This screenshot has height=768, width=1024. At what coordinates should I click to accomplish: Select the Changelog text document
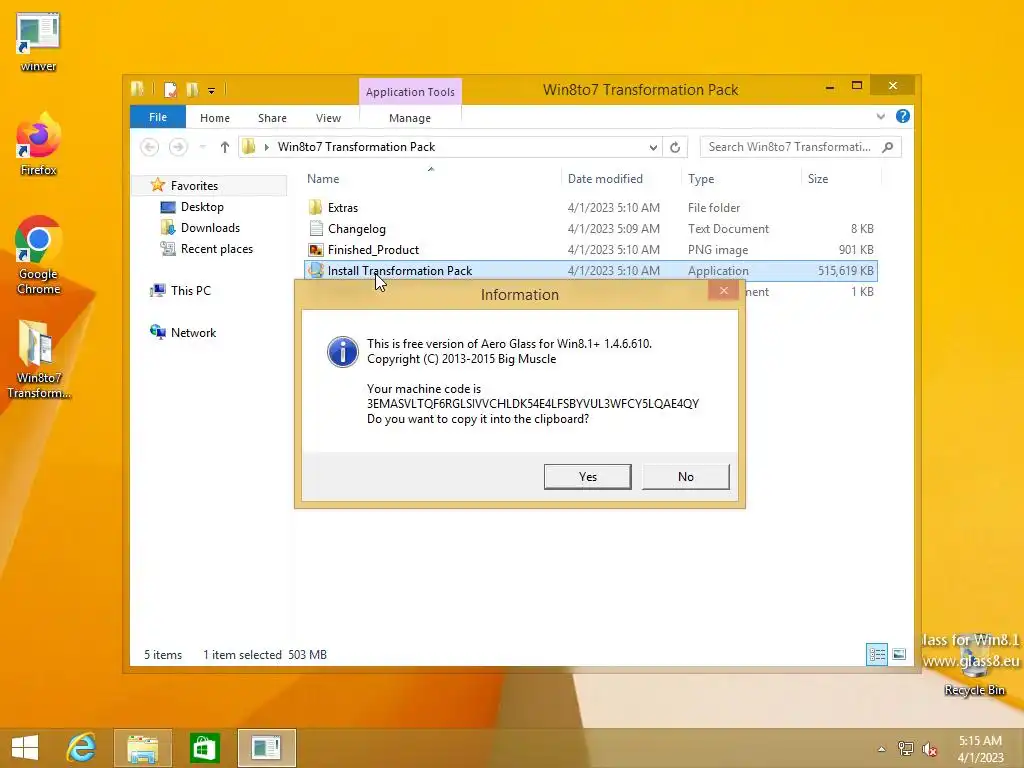[357, 229]
